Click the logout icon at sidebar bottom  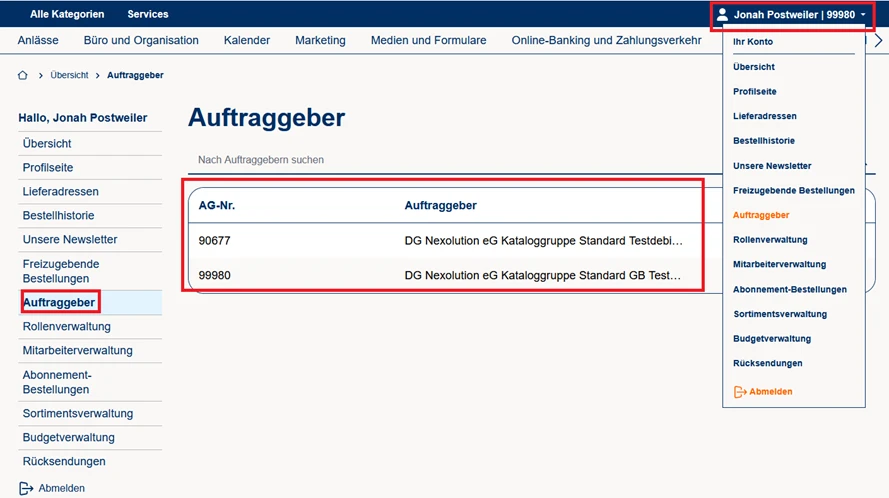(27, 488)
